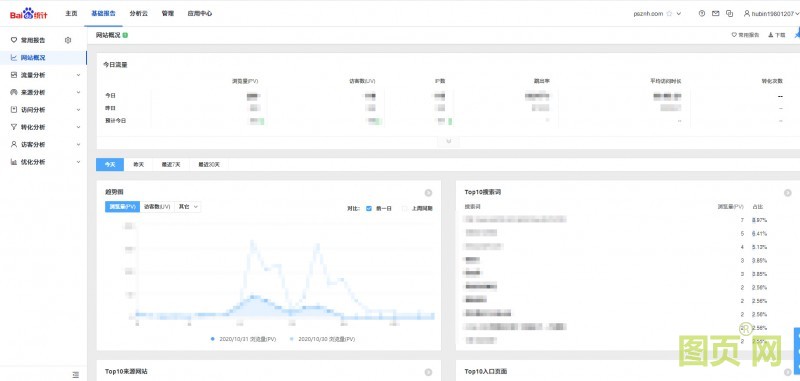
Task: Open the arrow icon on Top10搜索词 panel
Action: pyautogui.click(x=788, y=193)
